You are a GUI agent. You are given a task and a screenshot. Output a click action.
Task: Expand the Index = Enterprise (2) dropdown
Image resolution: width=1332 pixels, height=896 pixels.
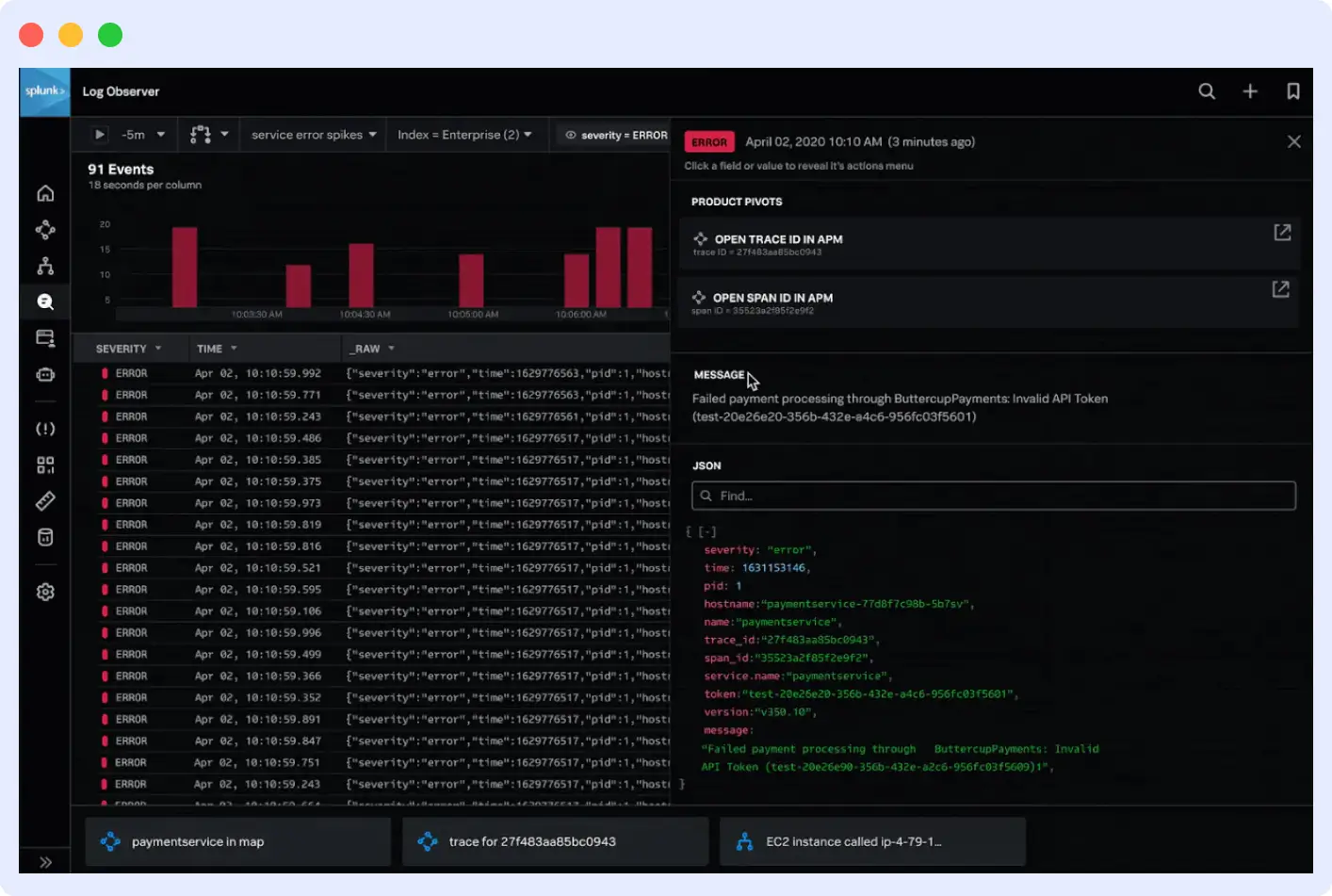pyautogui.click(x=466, y=134)
